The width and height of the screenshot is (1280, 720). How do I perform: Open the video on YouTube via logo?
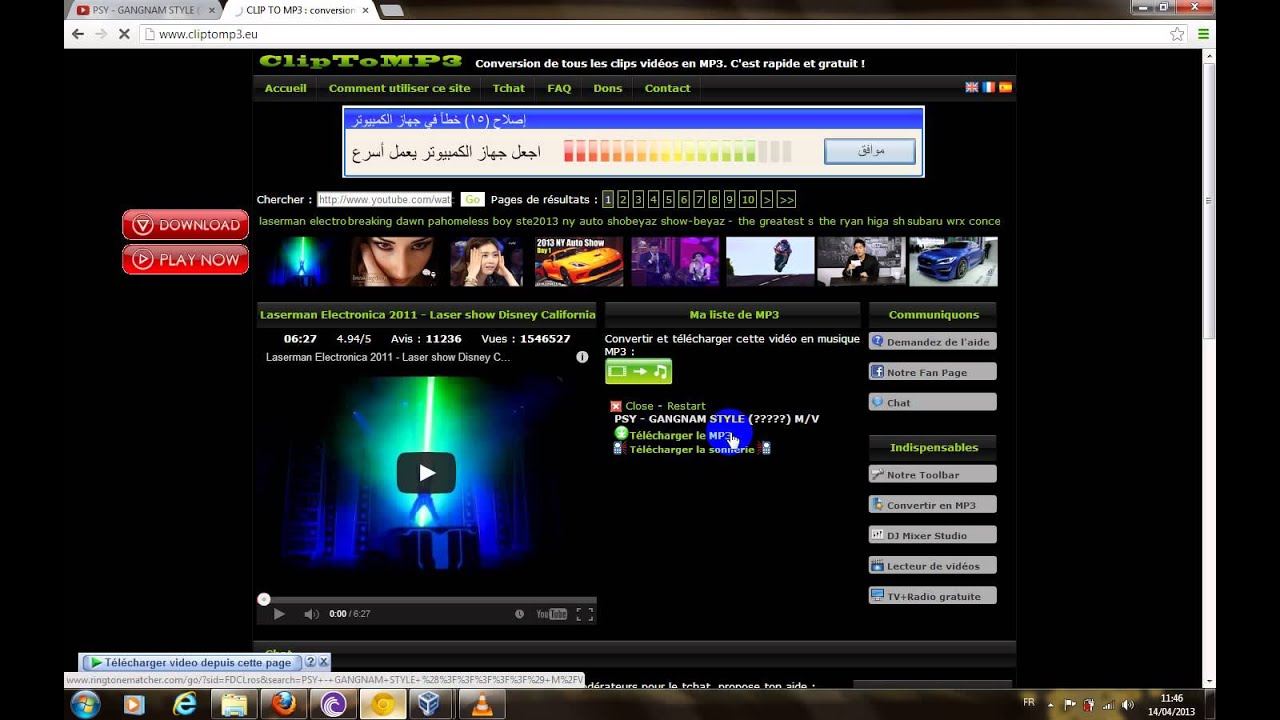click(x=551, y=614)
